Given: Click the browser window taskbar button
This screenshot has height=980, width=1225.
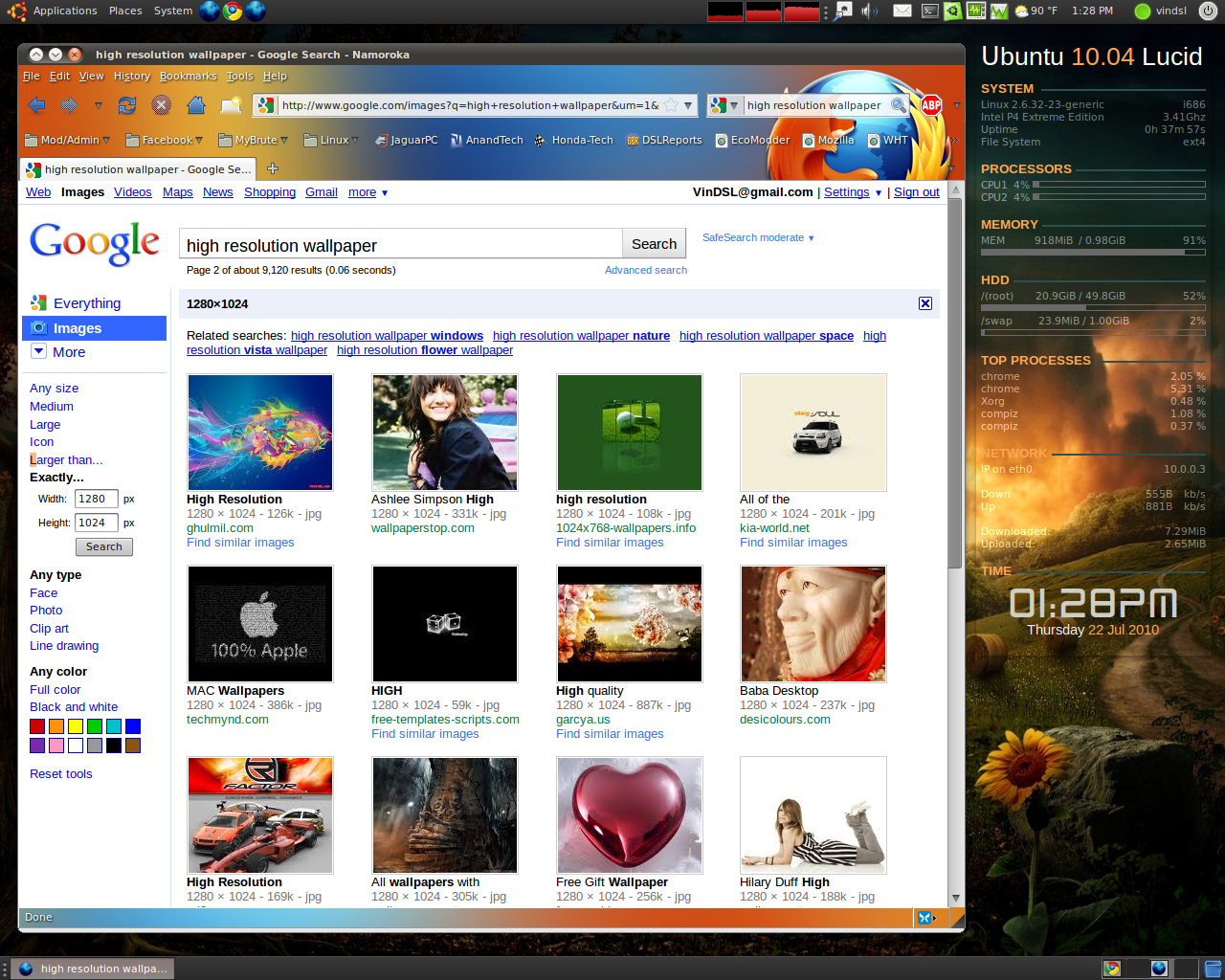Looking at the screenshot, I should point(93,969).
